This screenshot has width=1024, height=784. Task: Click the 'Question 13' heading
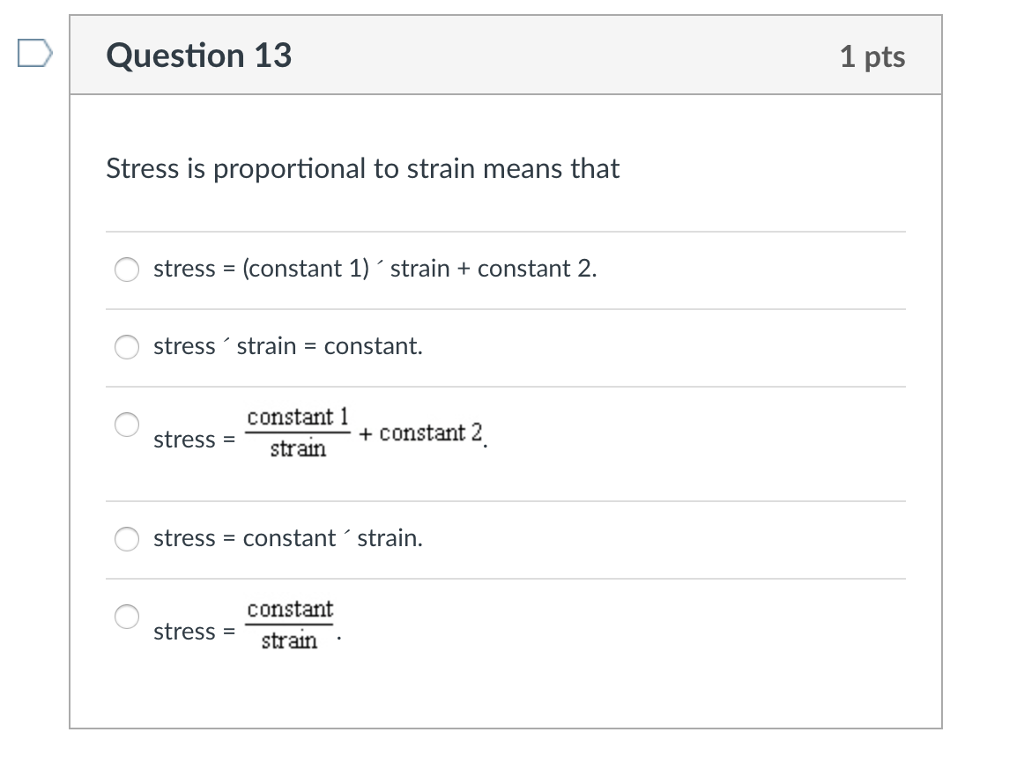point(198,55)
